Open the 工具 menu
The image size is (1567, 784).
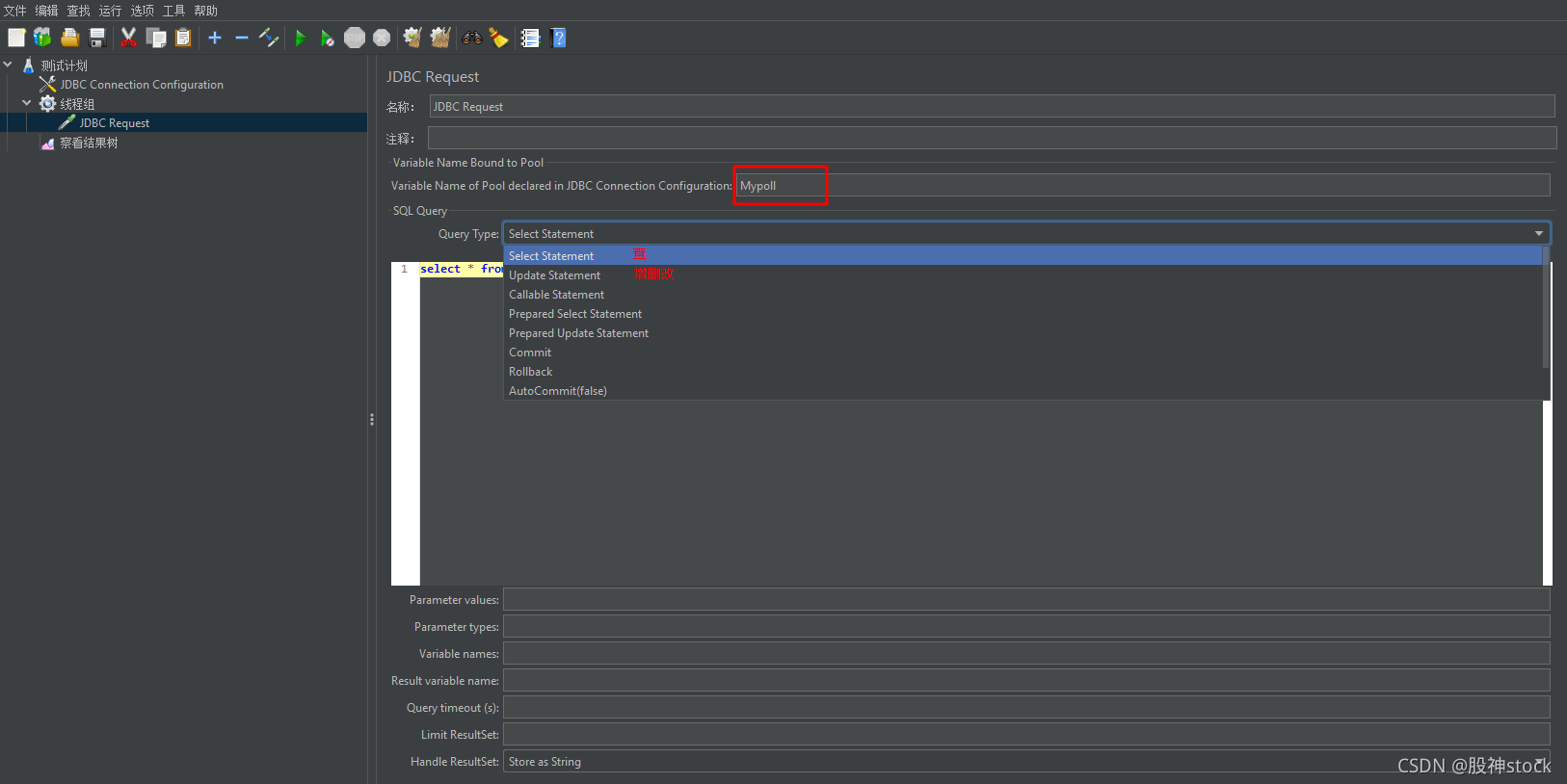pos(174,11)
